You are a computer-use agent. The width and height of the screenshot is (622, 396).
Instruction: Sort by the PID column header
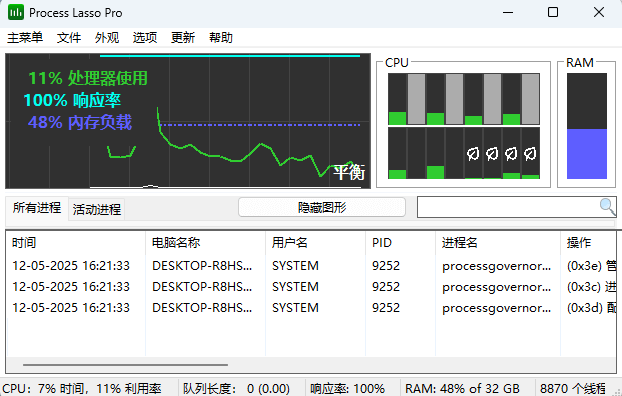click(400, 242)
